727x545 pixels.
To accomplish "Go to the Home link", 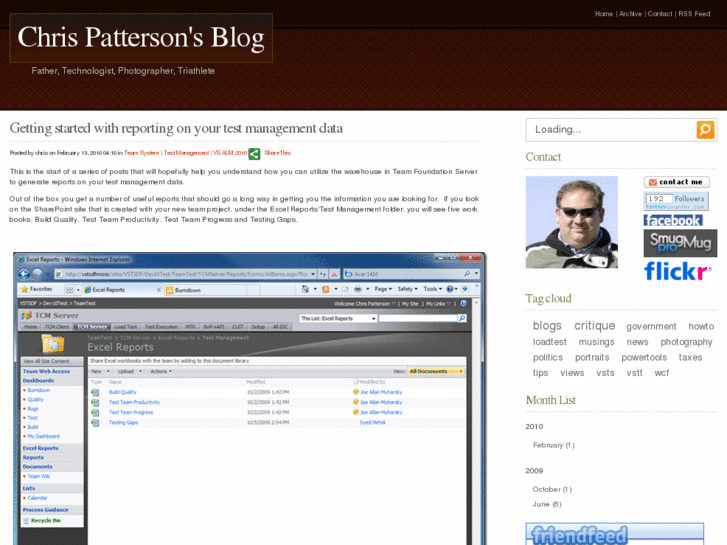I will (604, 14).
